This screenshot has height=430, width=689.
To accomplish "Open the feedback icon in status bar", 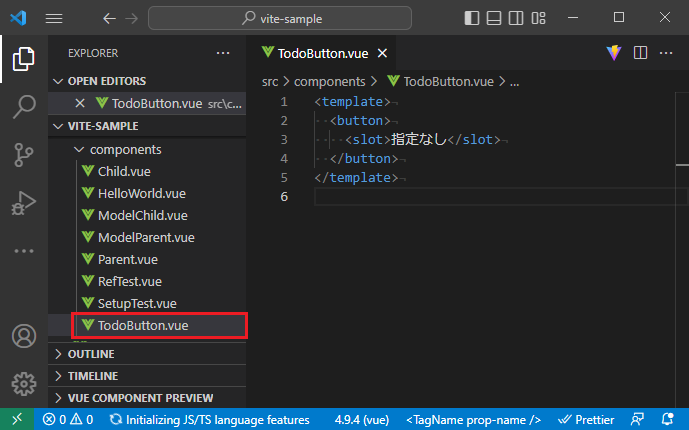I will [637, 419].
